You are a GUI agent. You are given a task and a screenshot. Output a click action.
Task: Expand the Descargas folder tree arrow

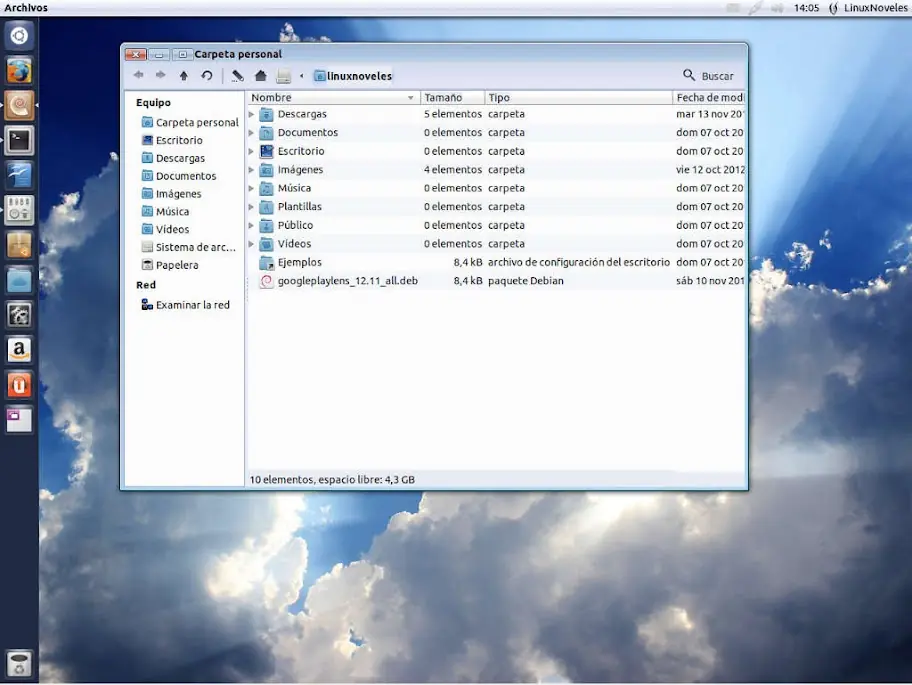251,114
